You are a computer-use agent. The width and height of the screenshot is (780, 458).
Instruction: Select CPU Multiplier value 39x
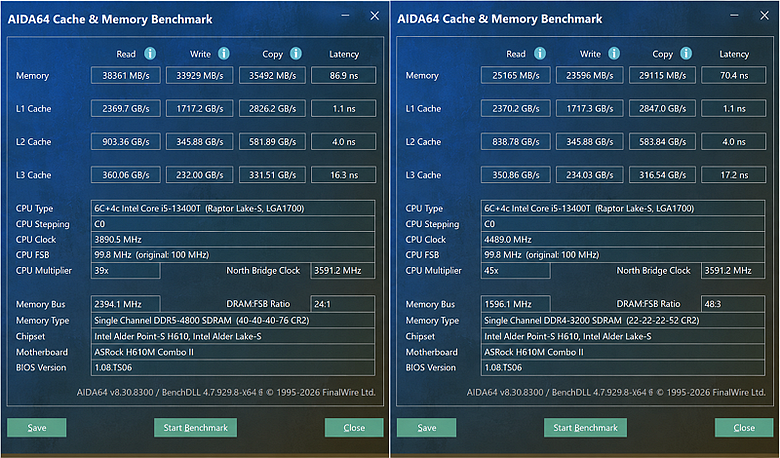(126, 271)
